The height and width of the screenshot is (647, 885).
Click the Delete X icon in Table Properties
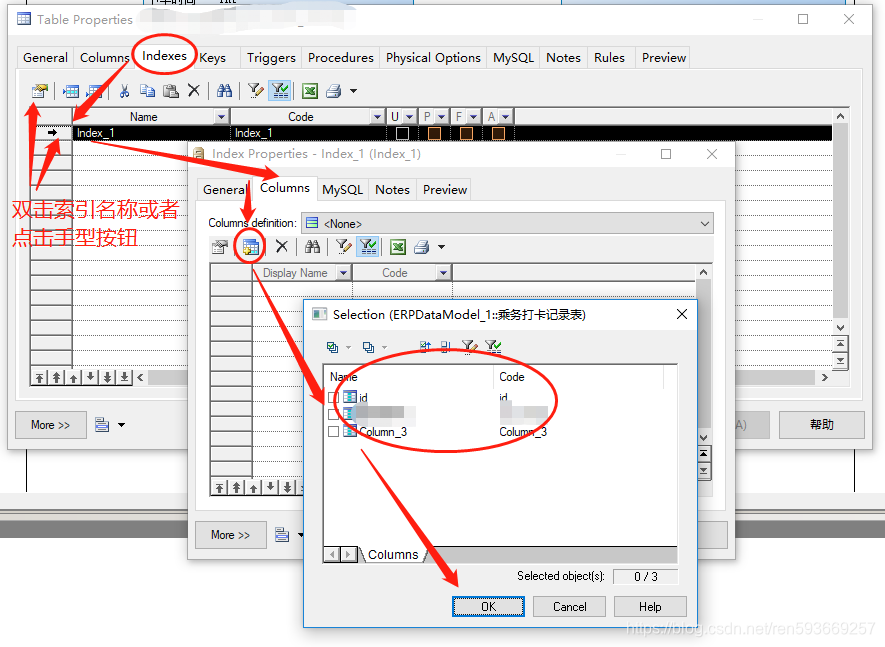[x=194, y=90]
